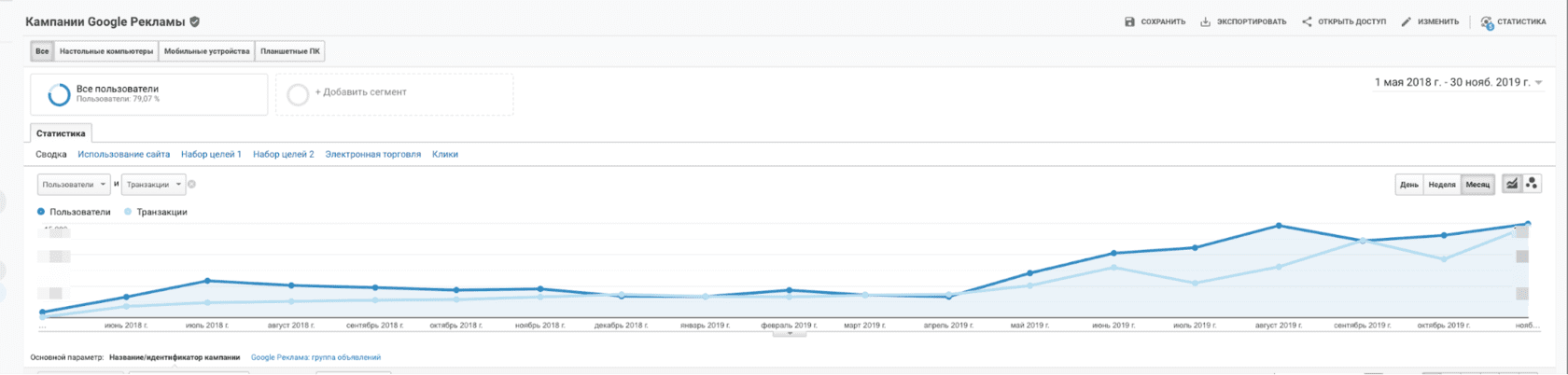The image size is (1568, 375).
Task: Click the save icon next to Сохранить
Action: click(1129, 21)
